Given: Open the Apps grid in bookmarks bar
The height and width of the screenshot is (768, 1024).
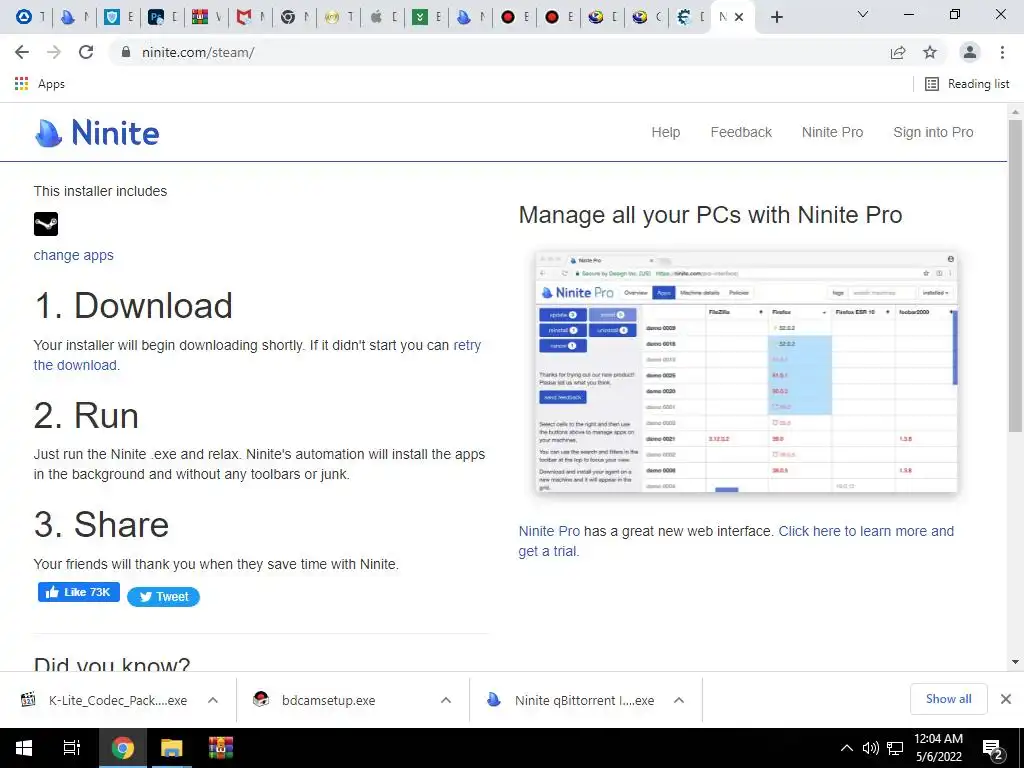Looking at the screenshot, I should pyautogui.click(x=39, y=84).
